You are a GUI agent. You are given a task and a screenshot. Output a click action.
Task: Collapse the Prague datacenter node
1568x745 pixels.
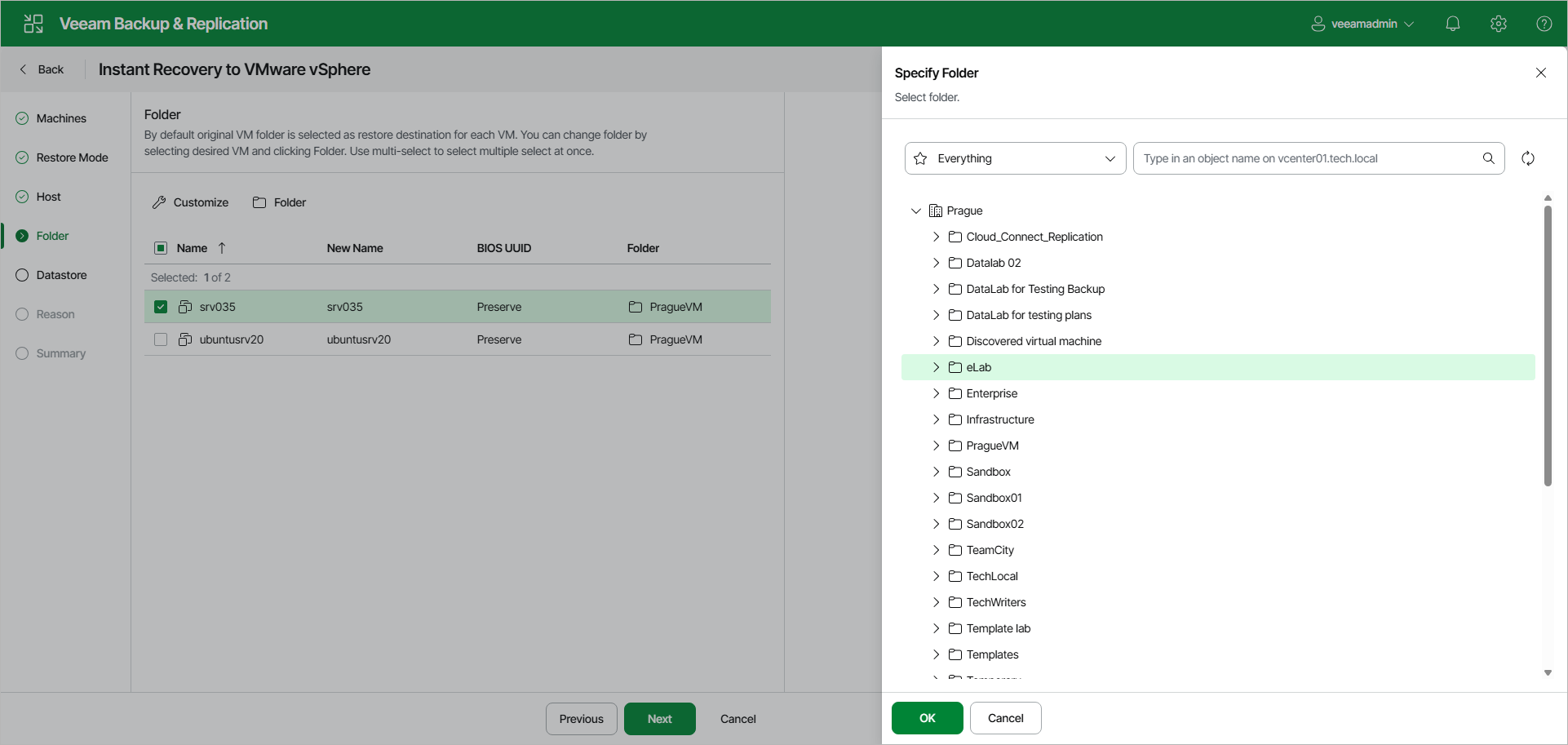click(x=915, y=211)
